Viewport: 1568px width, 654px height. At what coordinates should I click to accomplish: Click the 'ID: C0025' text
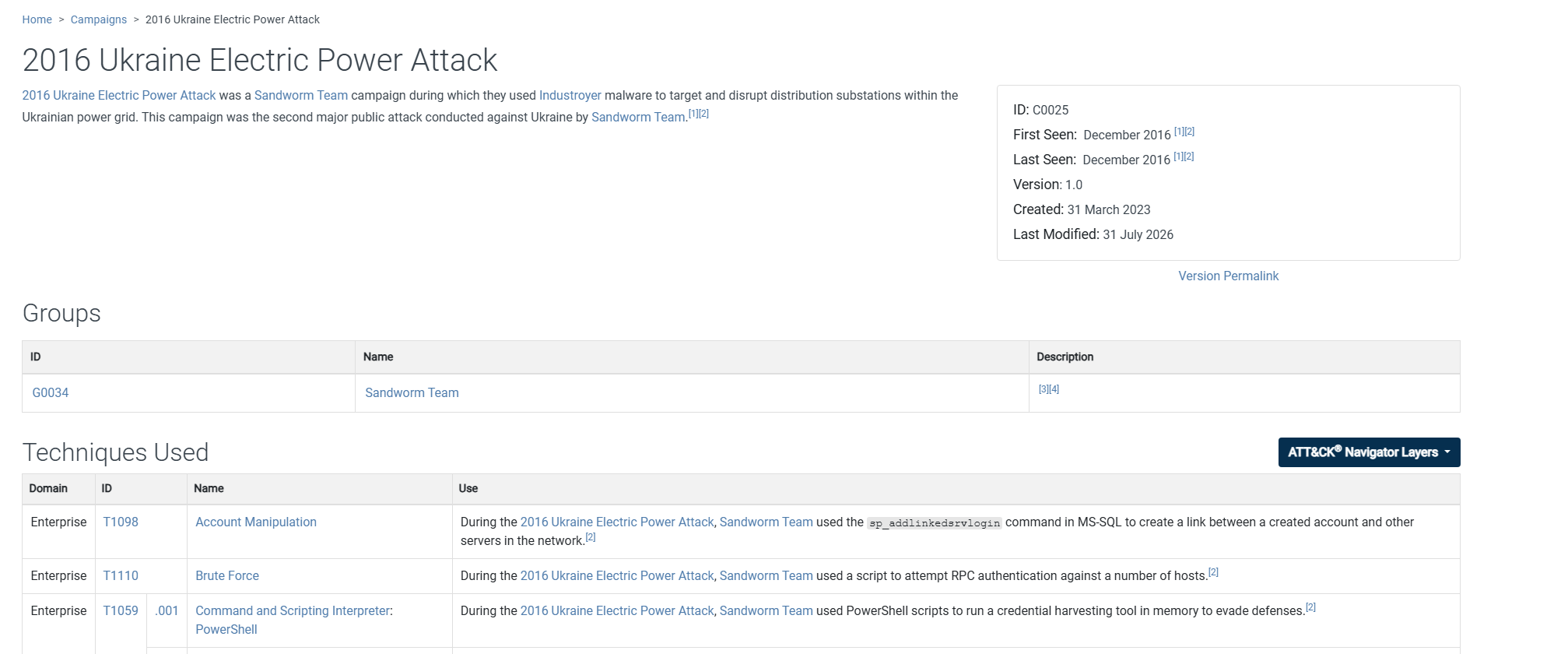(x=1041, y=110)
